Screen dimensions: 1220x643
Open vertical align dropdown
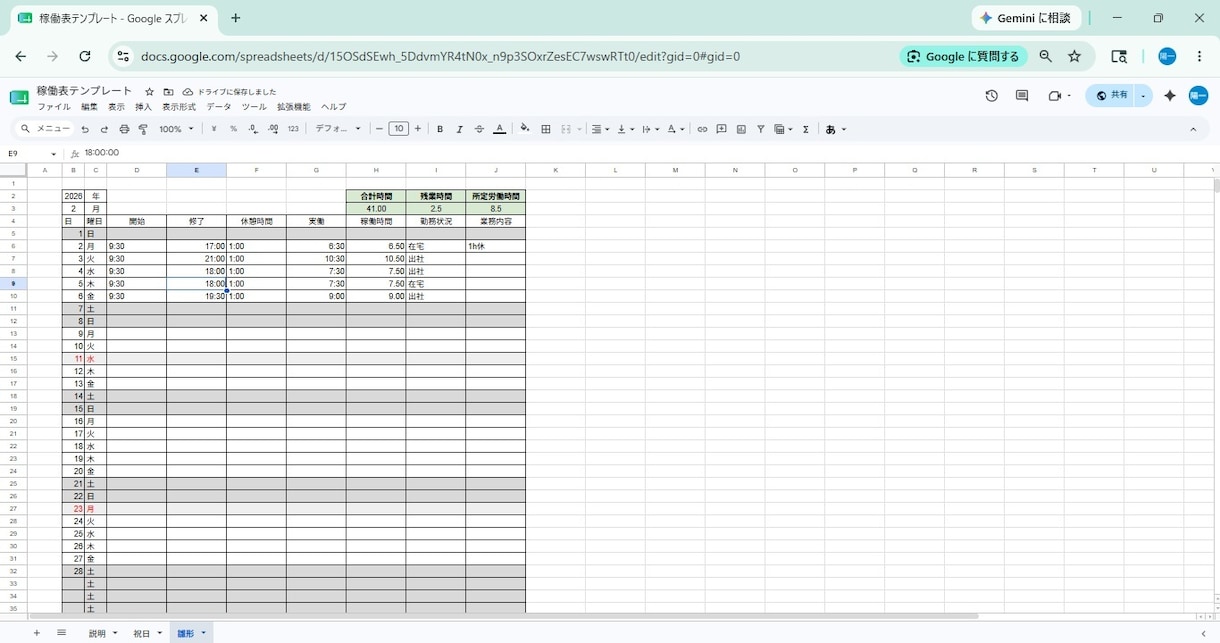[626, 129]
